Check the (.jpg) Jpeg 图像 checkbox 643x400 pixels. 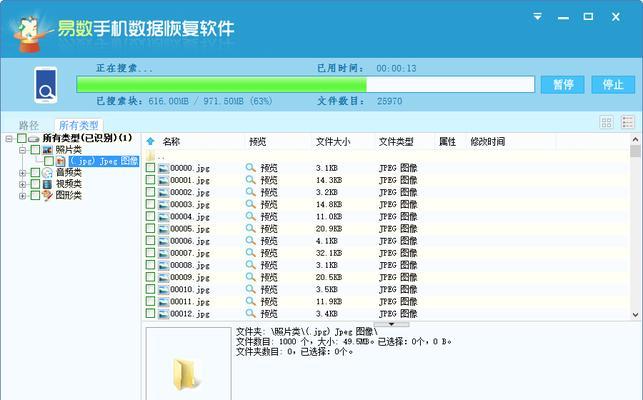point(49,161)
